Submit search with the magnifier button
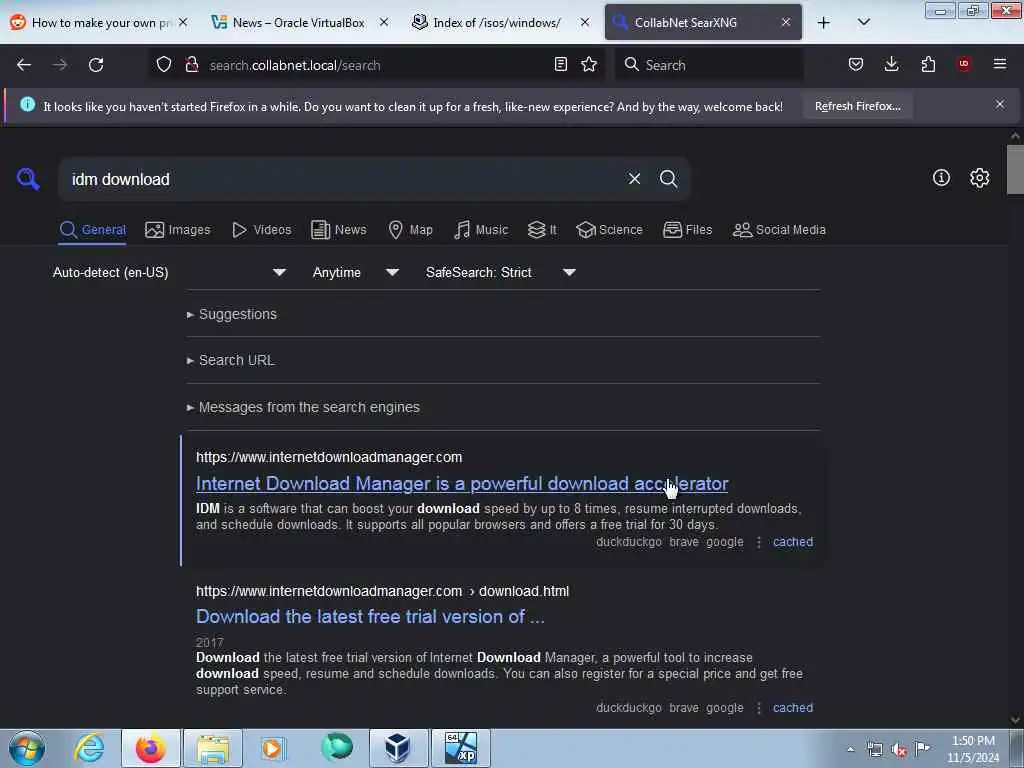Screen dimensions: 1024x768 (x=668, y=178)
